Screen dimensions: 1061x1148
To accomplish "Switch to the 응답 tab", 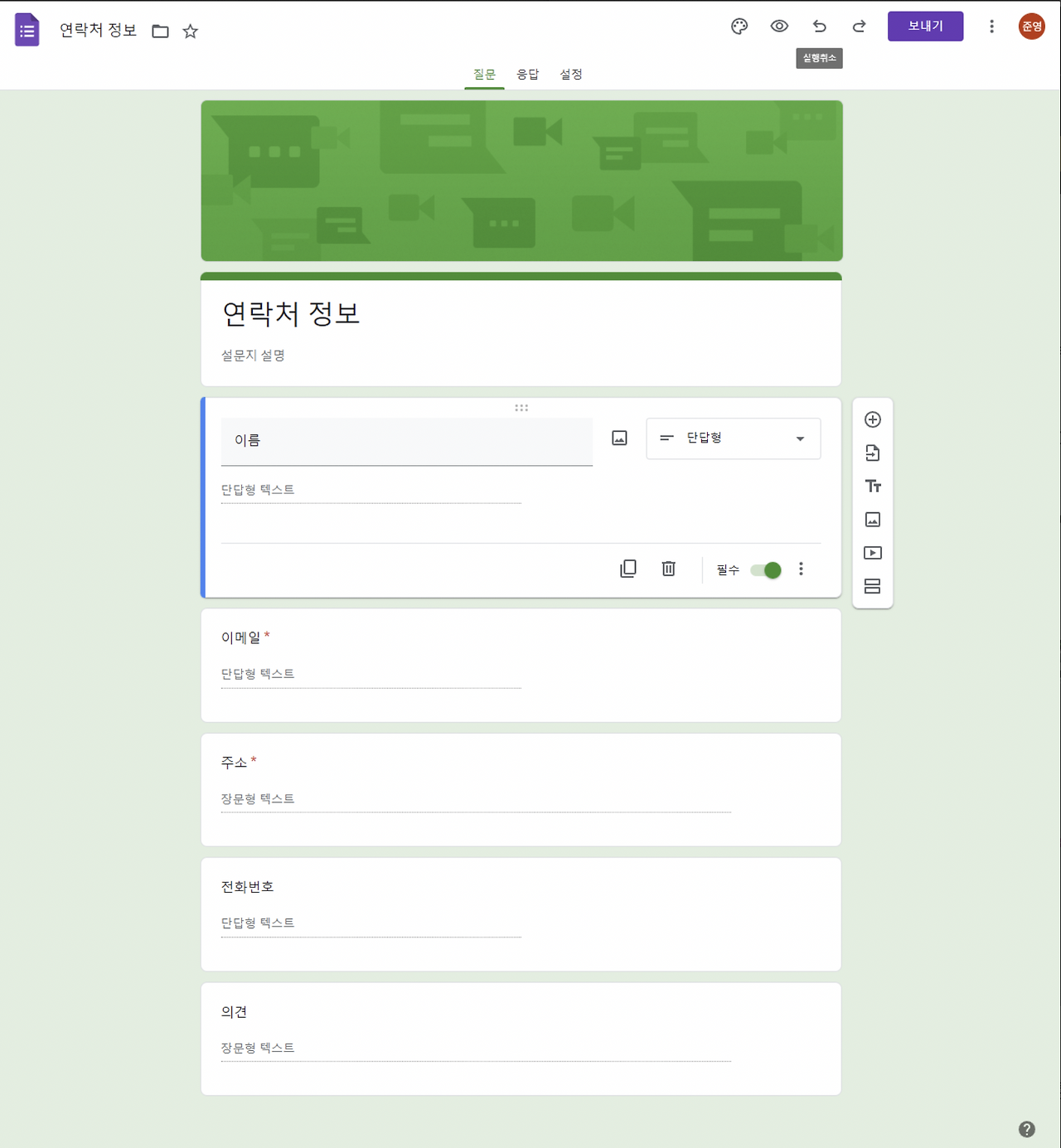I will click(x=529, y=74).
